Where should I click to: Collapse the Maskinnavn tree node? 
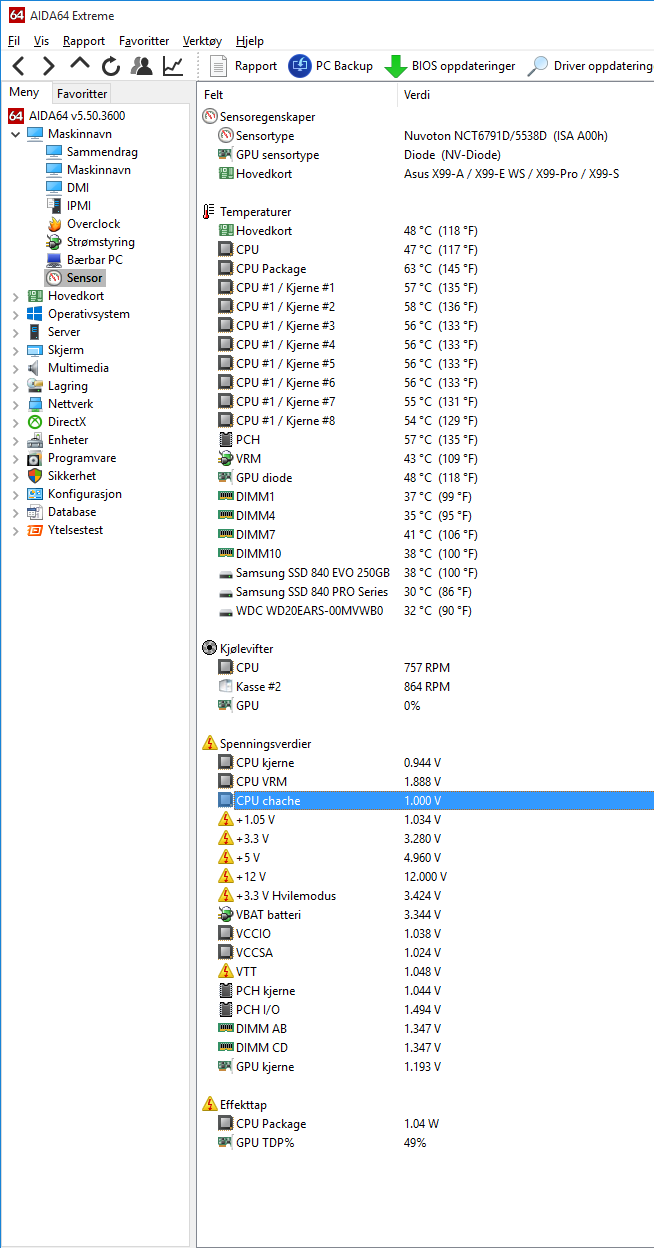tap(15, 134)
